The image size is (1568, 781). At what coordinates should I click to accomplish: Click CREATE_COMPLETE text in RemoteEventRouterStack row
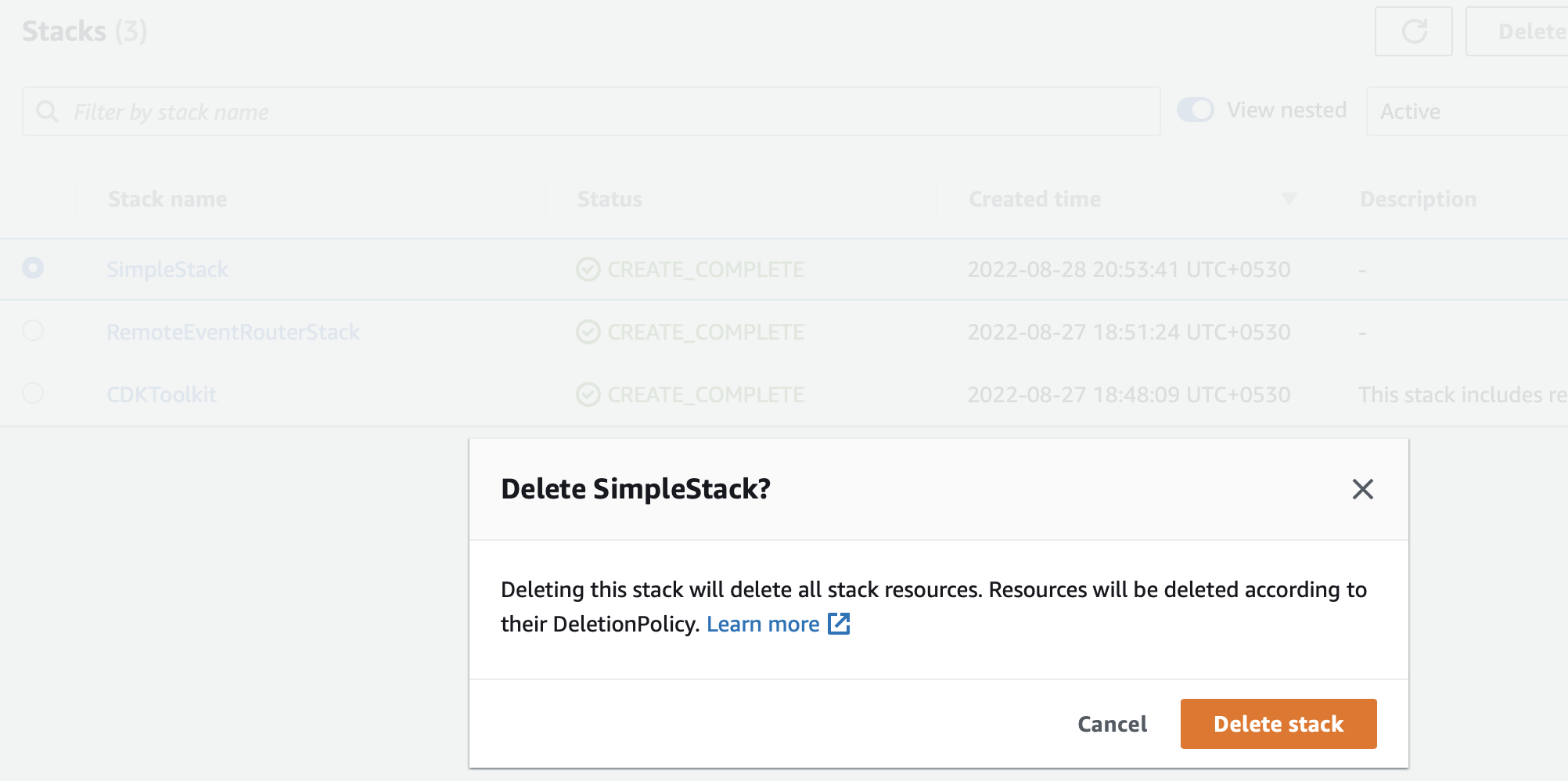click(706, 332)
